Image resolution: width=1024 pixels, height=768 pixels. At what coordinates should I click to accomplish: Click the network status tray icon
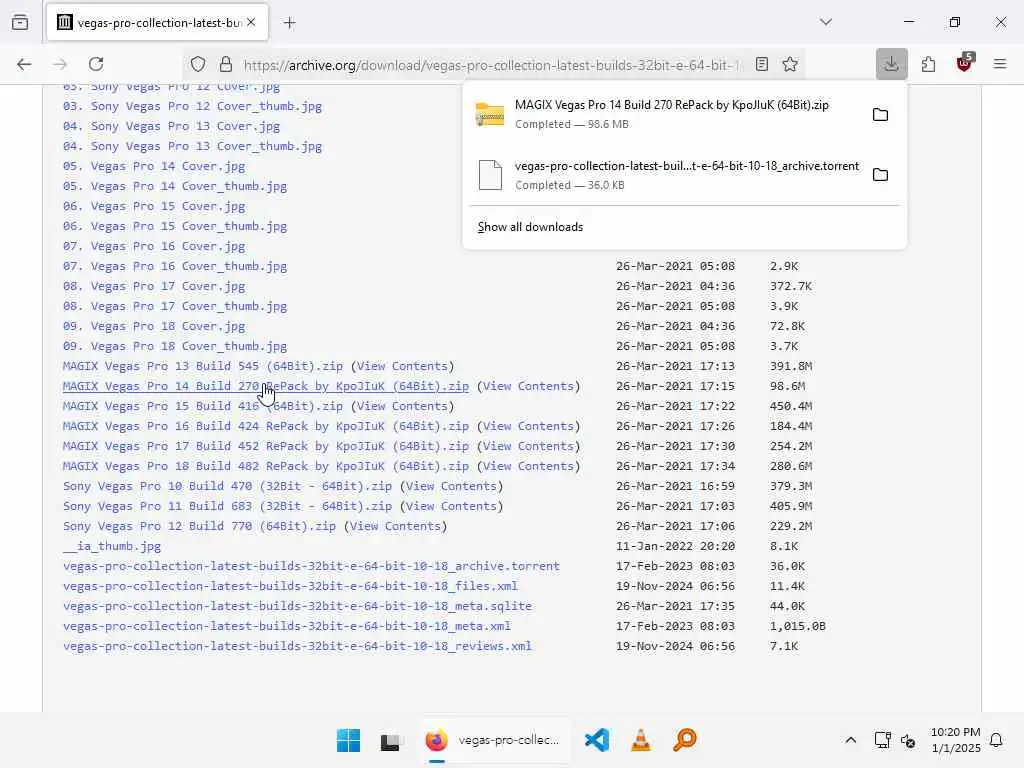tap(882, 740)
